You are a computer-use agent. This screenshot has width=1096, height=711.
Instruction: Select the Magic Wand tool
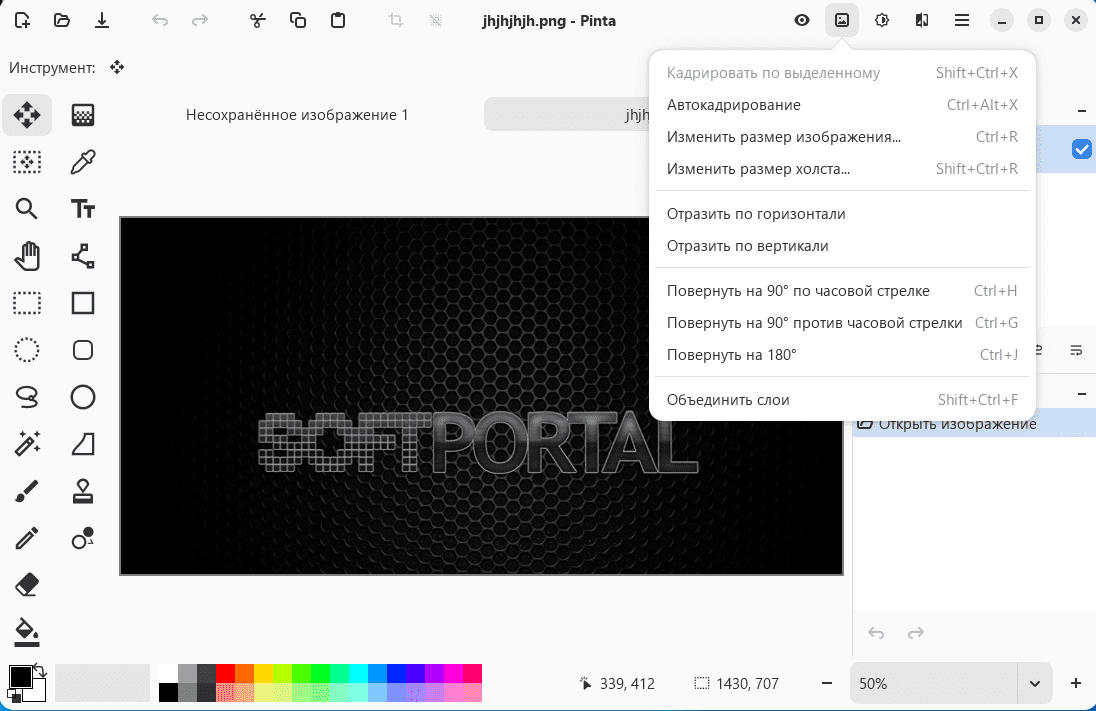pyautogui.click(x=27, y=444)
